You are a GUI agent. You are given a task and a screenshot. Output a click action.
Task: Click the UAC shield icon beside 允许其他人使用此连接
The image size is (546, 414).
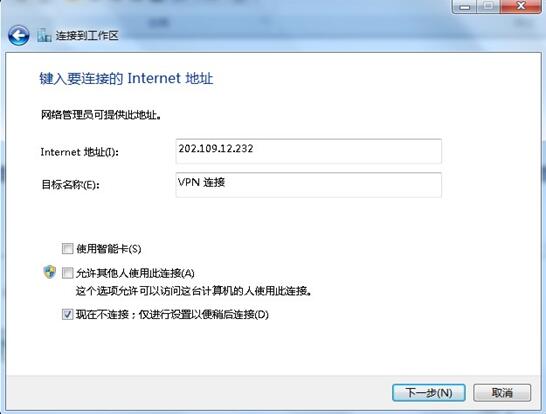tap(50, 272)
